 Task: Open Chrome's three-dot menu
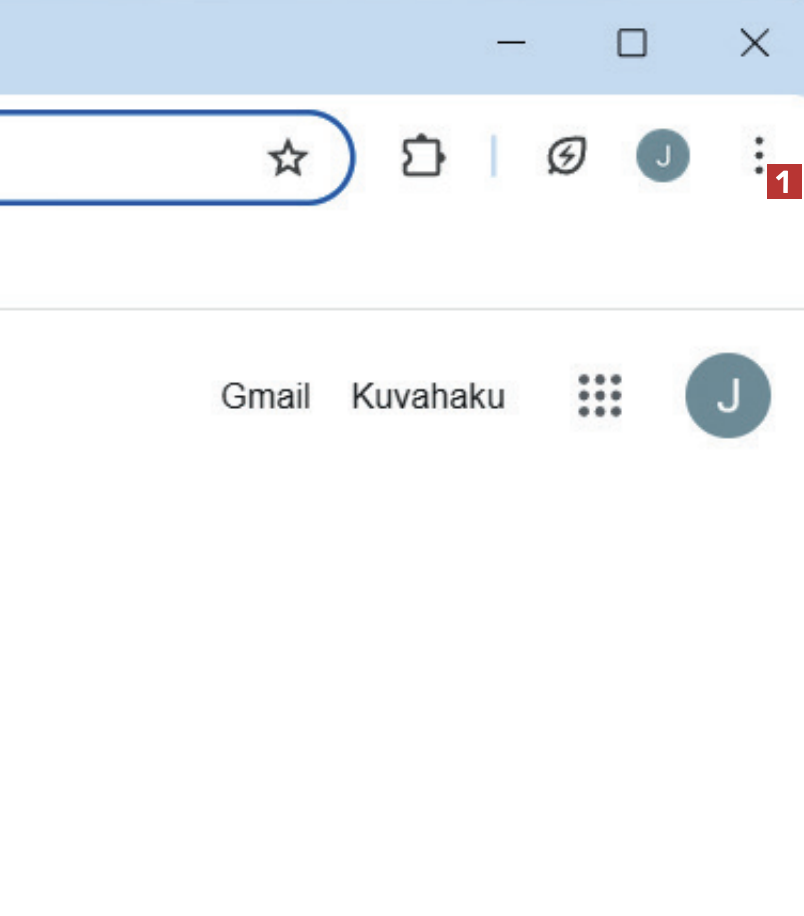pos(759,156)
